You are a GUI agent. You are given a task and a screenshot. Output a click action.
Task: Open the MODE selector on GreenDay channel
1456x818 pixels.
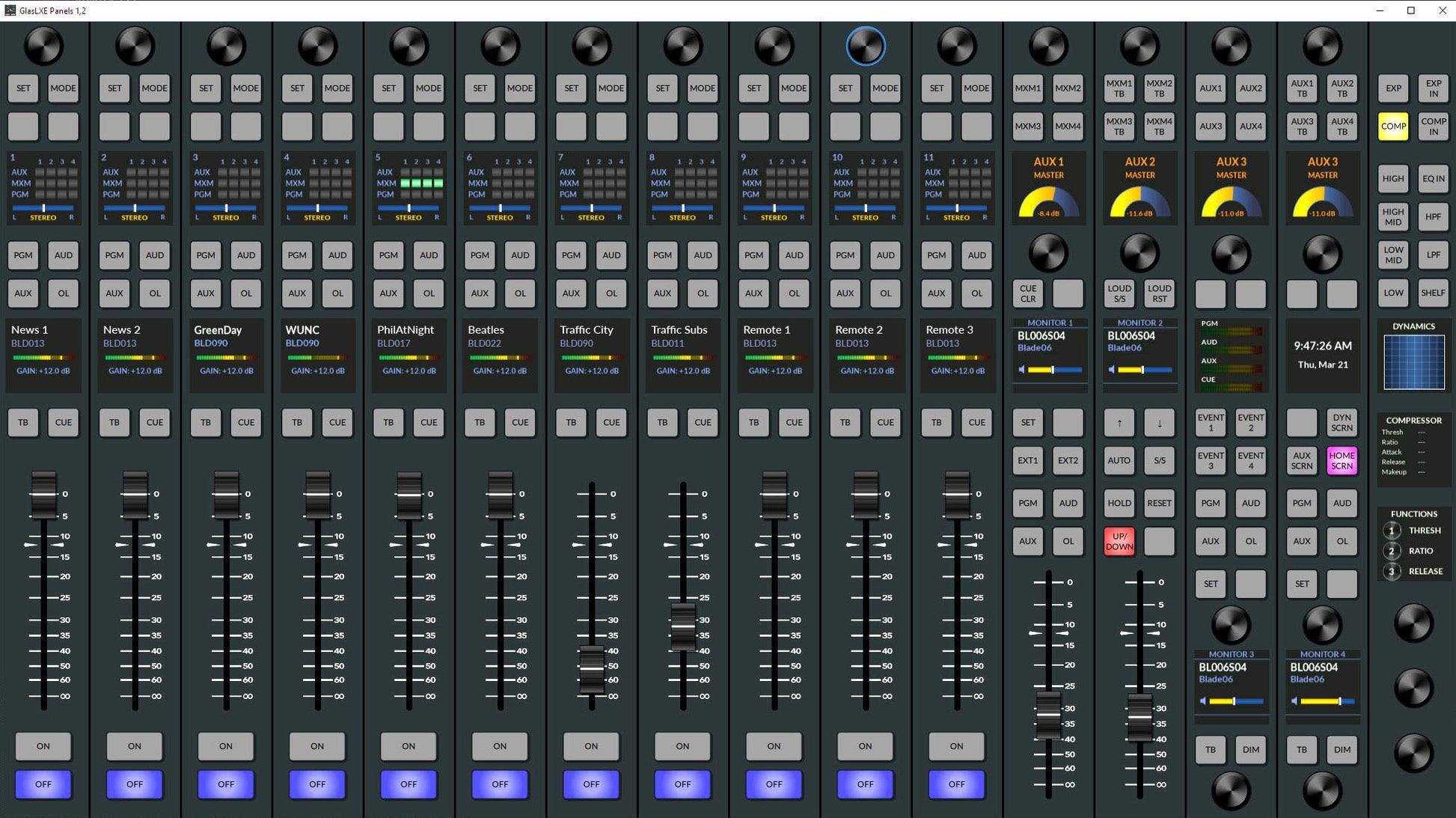[x=246, y=88]
